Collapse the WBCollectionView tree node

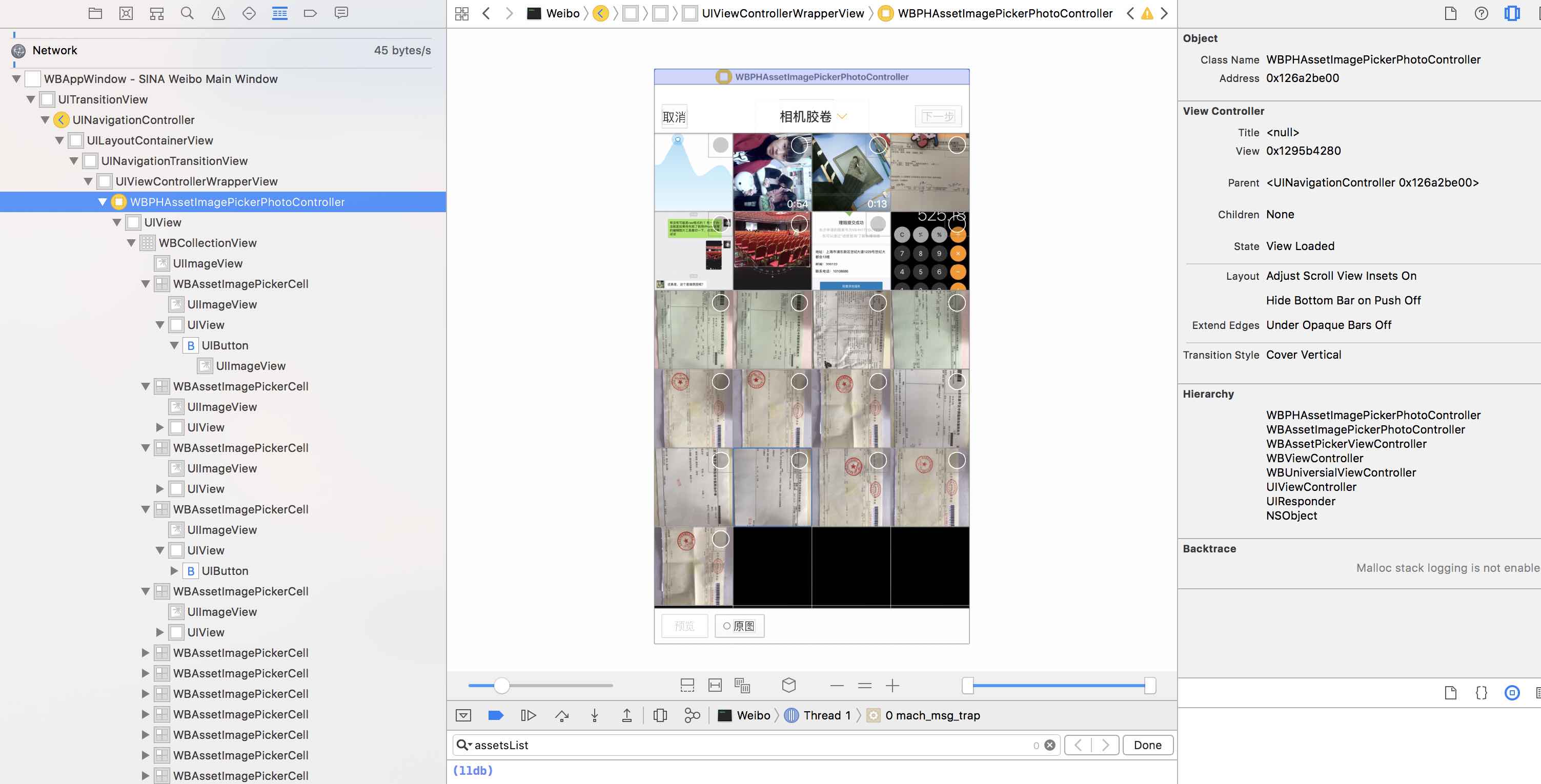[132, 243]
